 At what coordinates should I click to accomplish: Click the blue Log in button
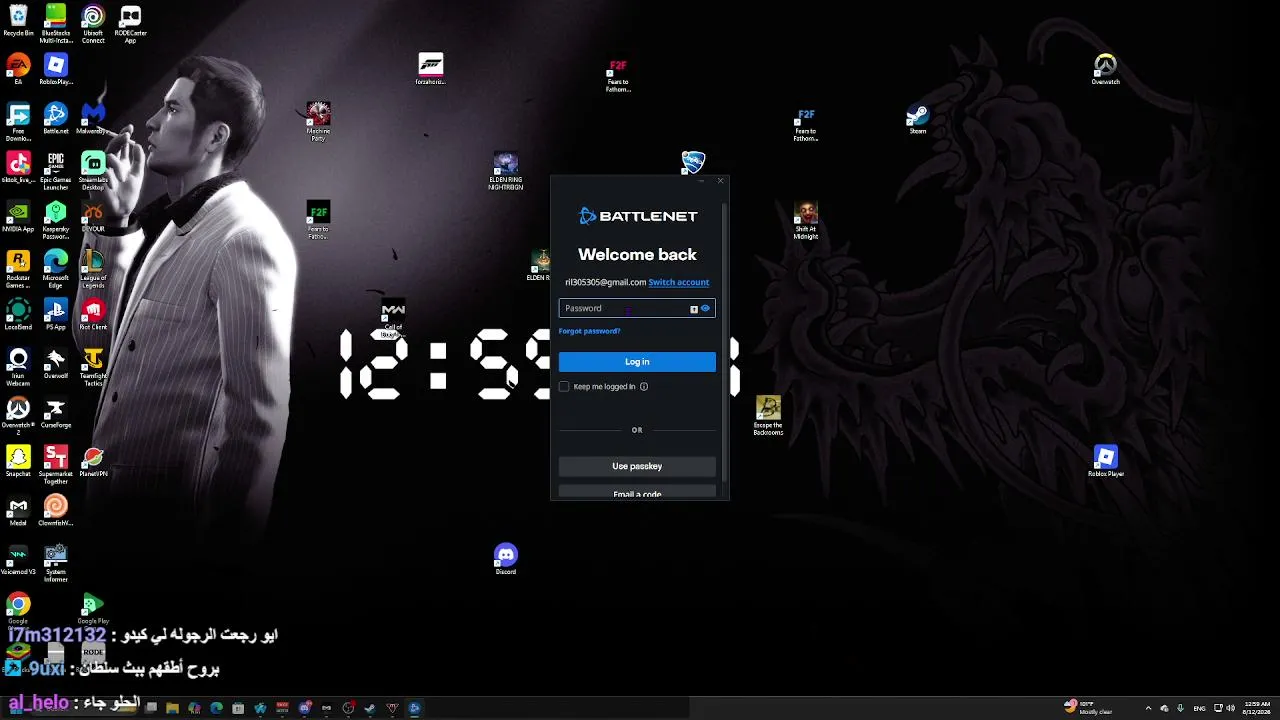(637, 362)
